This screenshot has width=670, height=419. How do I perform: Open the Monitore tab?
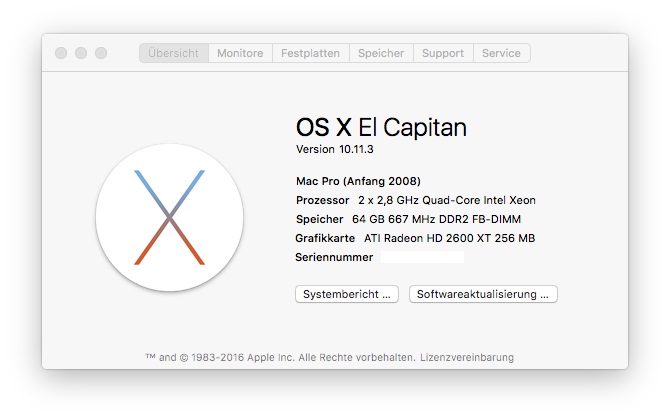point(240,53)
